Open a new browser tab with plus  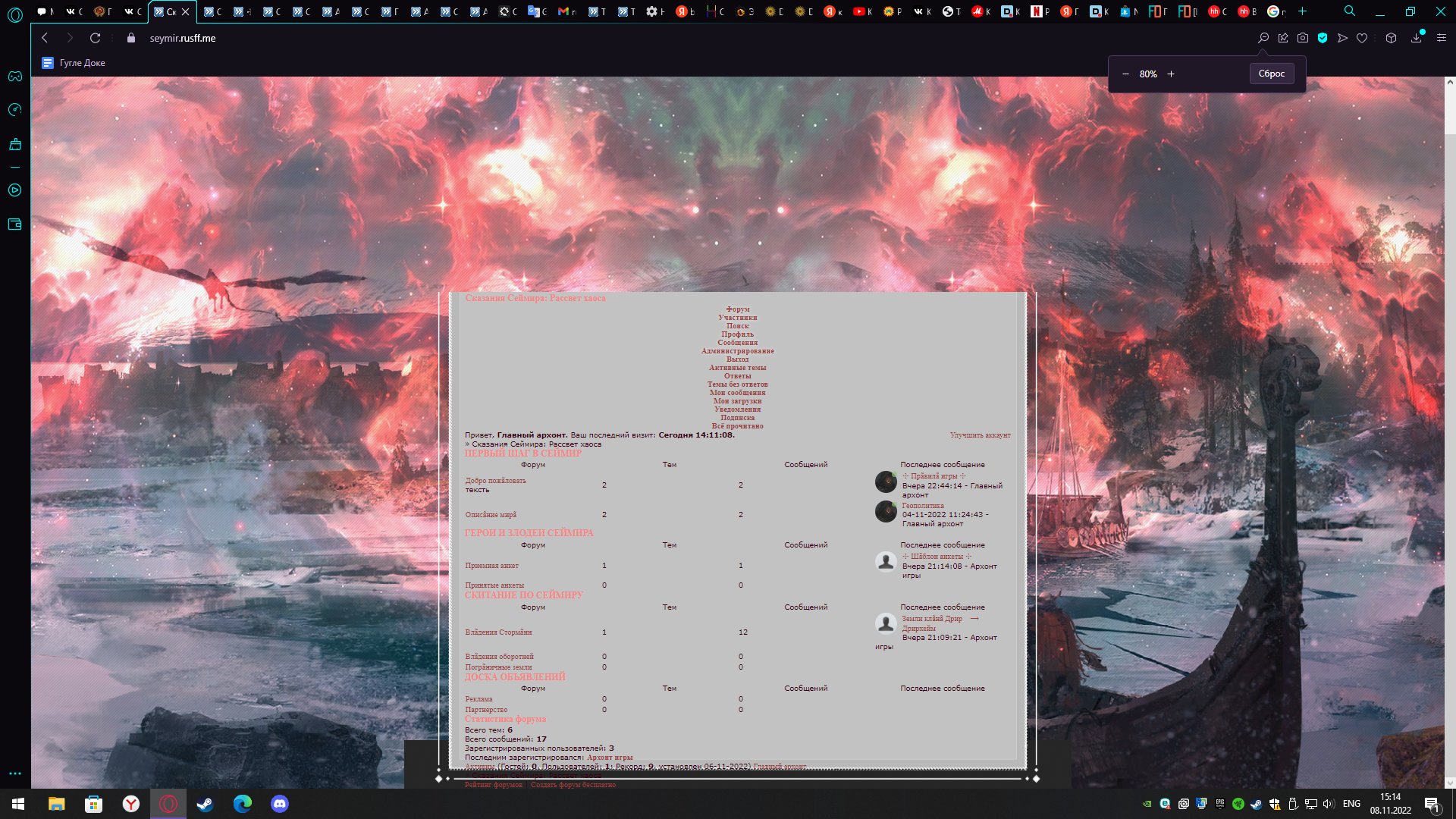point(1303,11)
